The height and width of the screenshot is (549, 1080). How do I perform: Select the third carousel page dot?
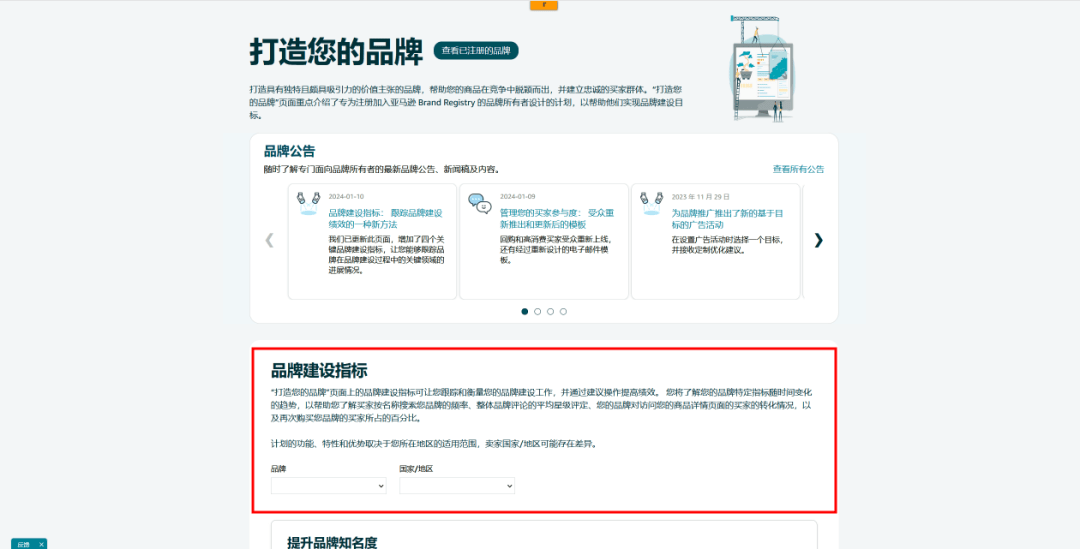click(x=550, y=312)
